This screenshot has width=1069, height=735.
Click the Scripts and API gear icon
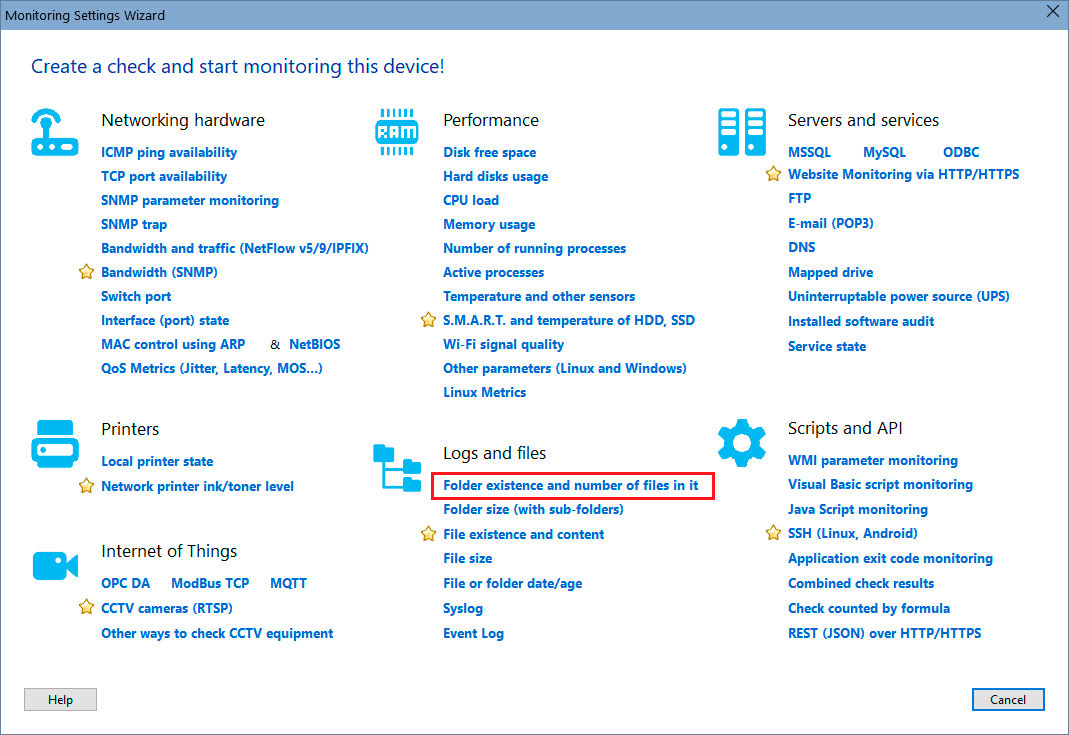742,441
